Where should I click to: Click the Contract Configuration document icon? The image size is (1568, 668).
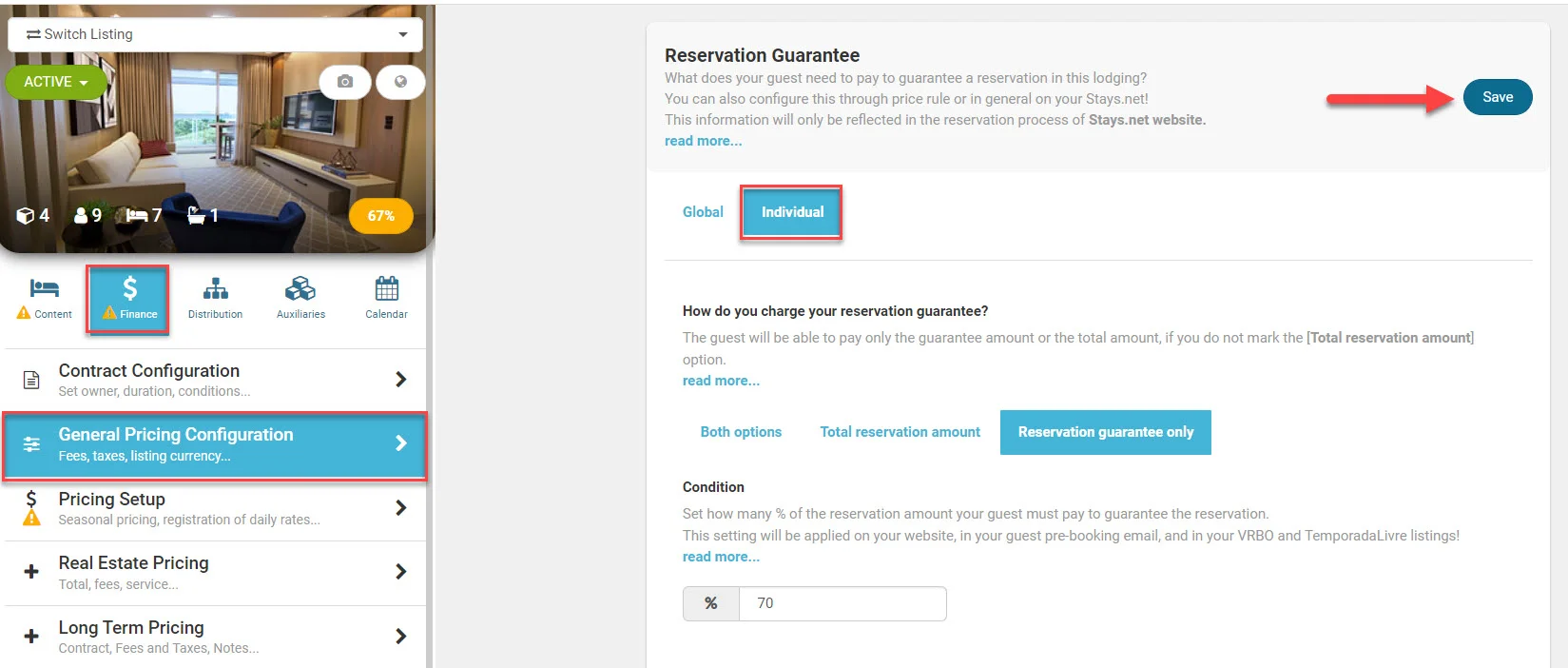pyautogui.click(x=31, y=380)
